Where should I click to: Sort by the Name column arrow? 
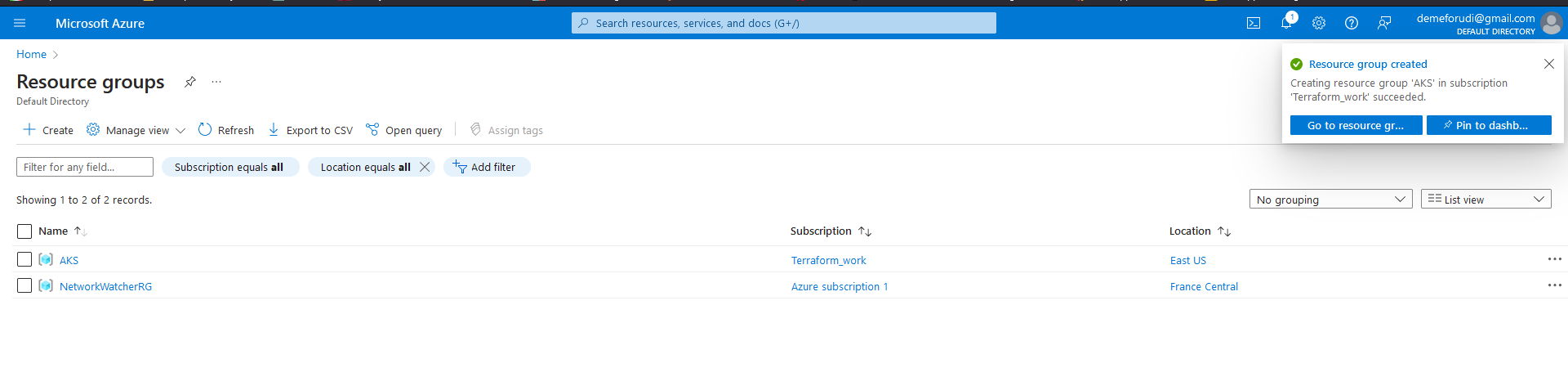[80, 231]
